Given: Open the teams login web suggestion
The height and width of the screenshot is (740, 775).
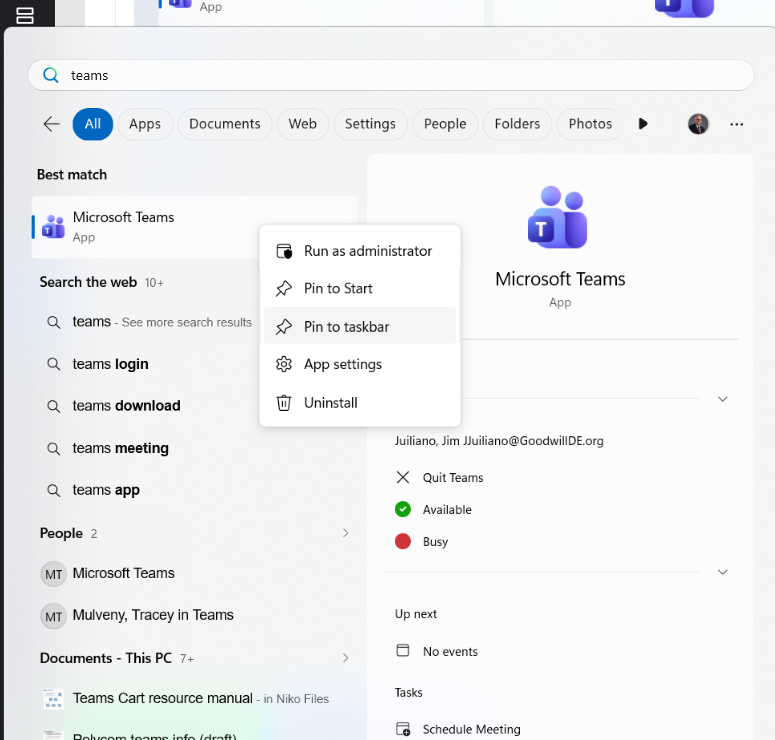Looking at the screenshot, I should [110, 364].
